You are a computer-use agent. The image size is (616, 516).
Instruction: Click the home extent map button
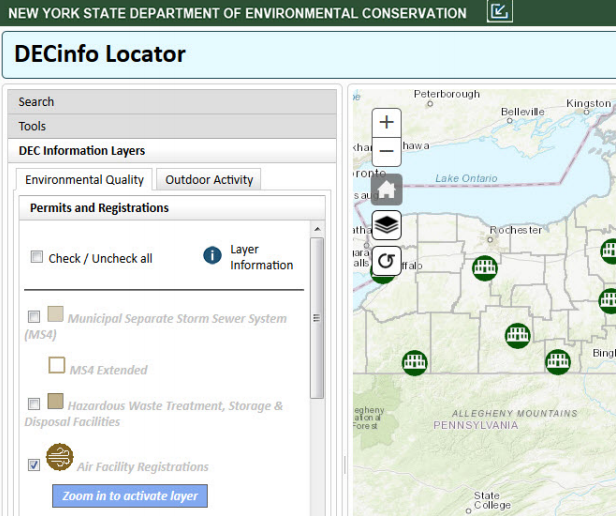click(387, 189)
